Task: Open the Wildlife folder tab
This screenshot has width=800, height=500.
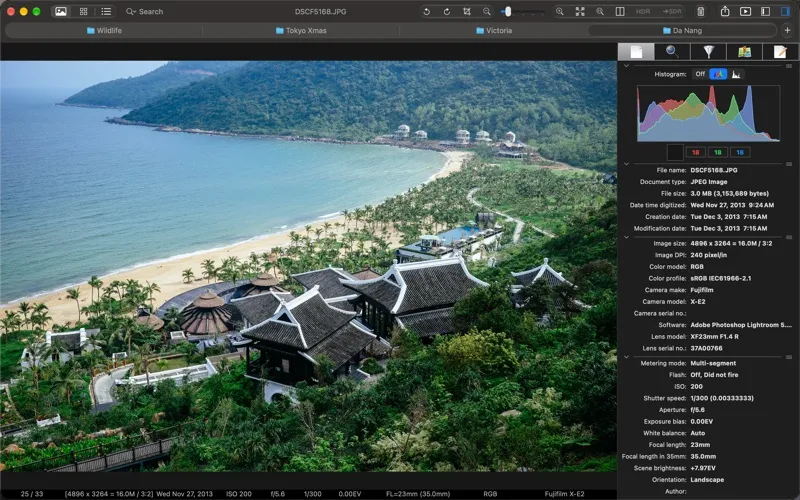Action: pyautogui.click(x=104, y=31)
